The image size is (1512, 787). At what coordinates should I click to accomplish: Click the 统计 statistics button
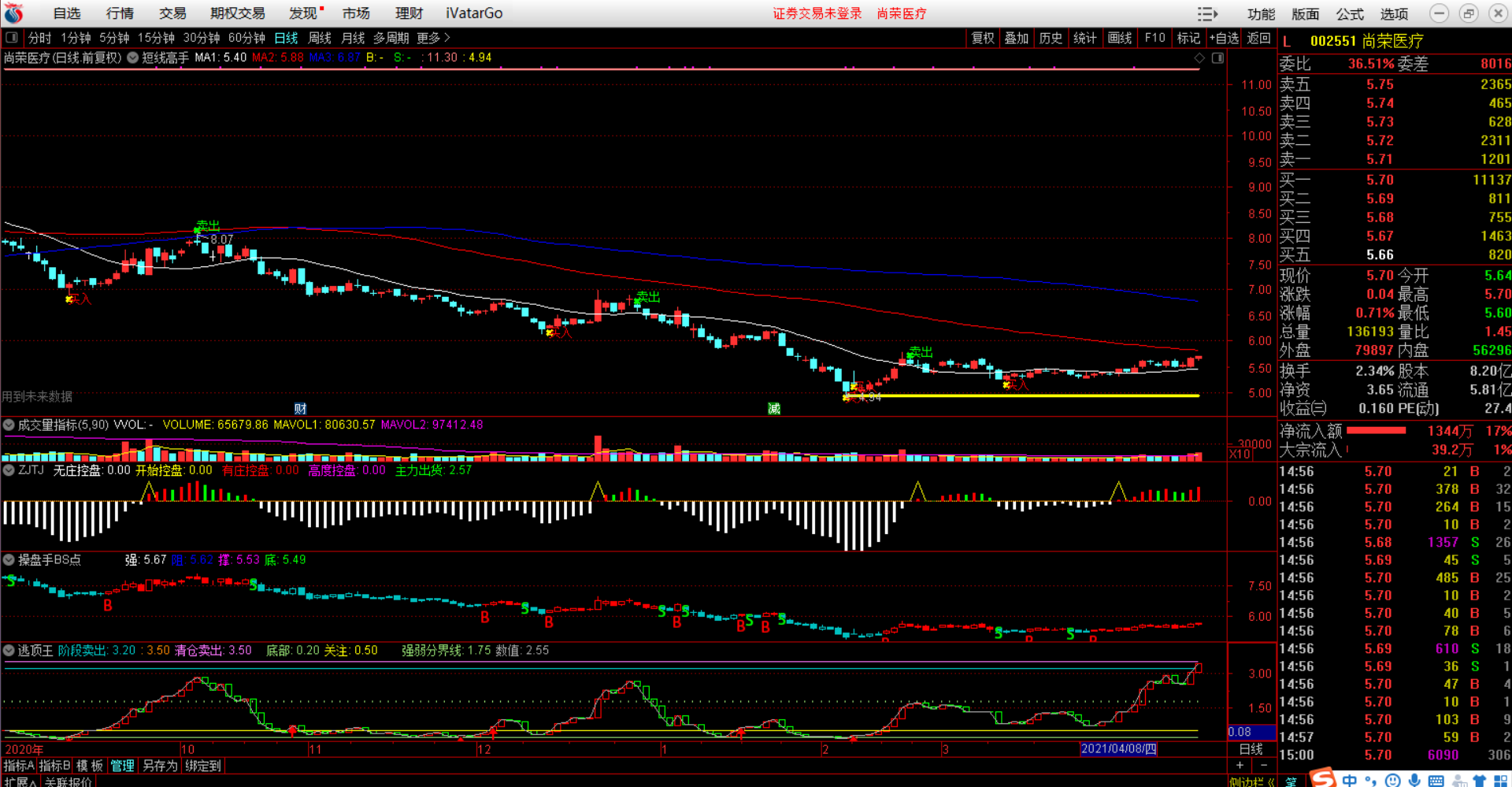point(1084,38)
